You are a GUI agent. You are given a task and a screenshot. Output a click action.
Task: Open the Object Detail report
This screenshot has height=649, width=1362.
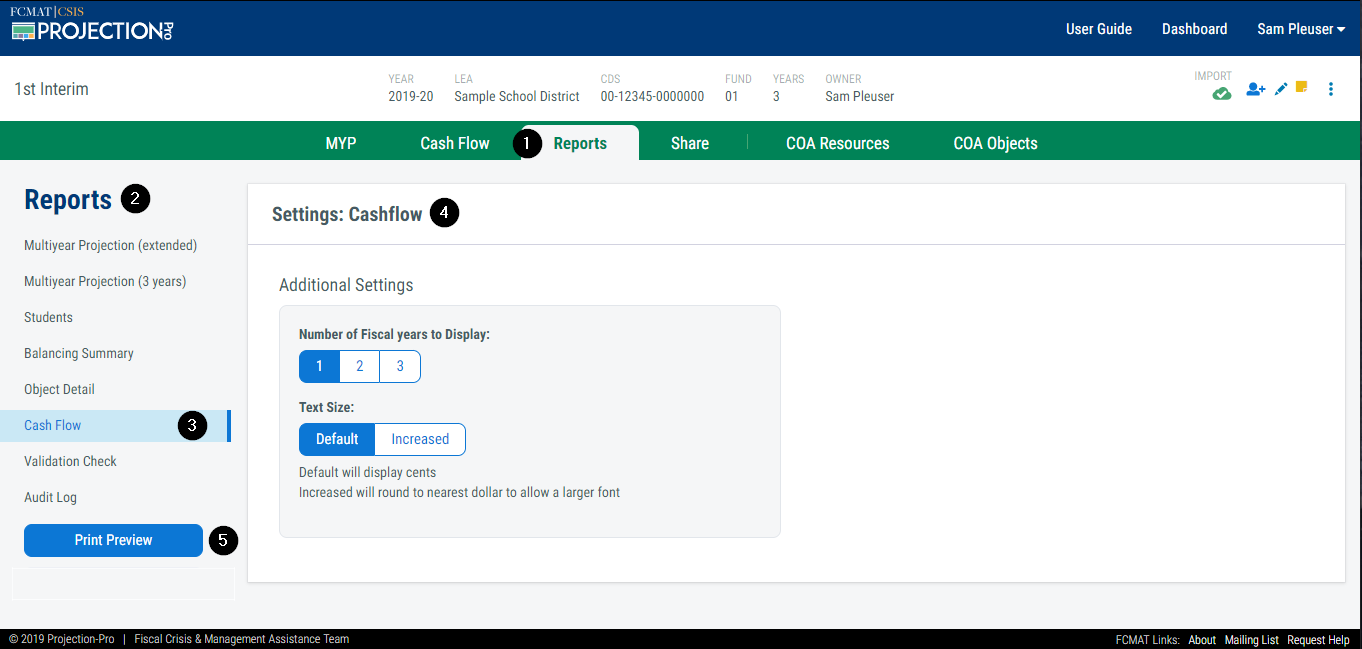tap(59, 389)
